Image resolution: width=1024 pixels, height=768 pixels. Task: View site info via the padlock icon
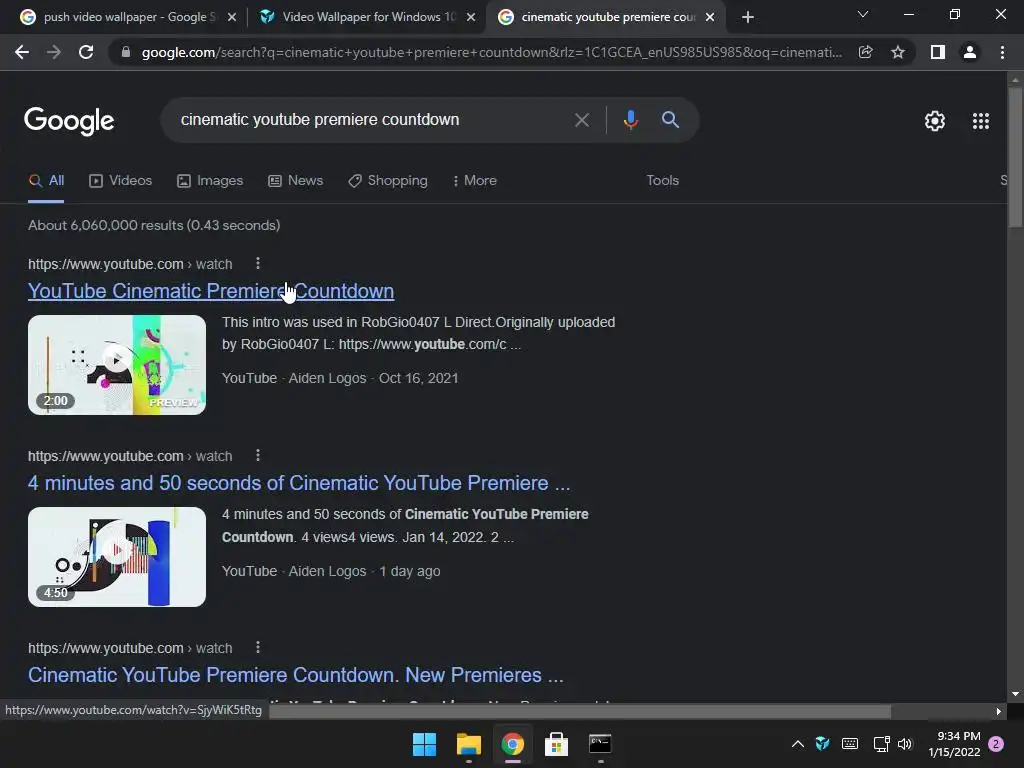pos(125,52)
